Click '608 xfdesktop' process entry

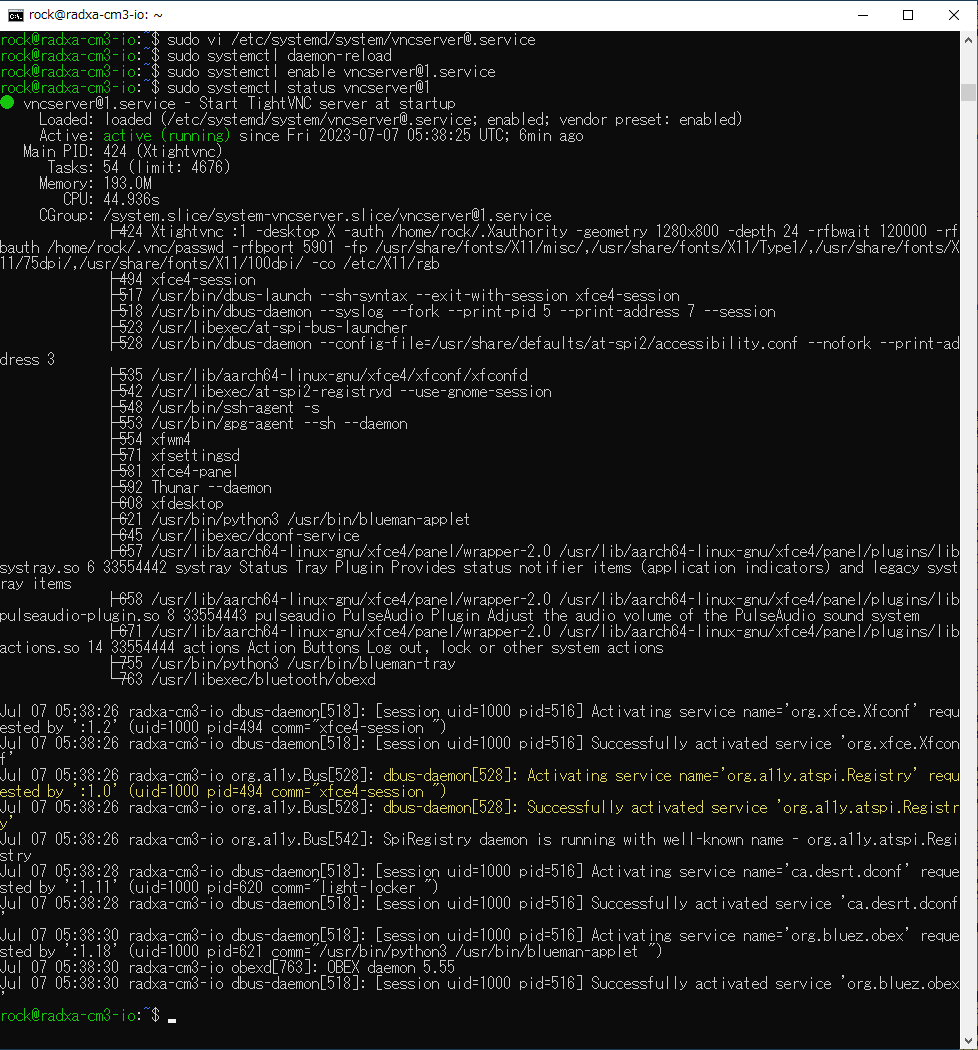(167, 504)
